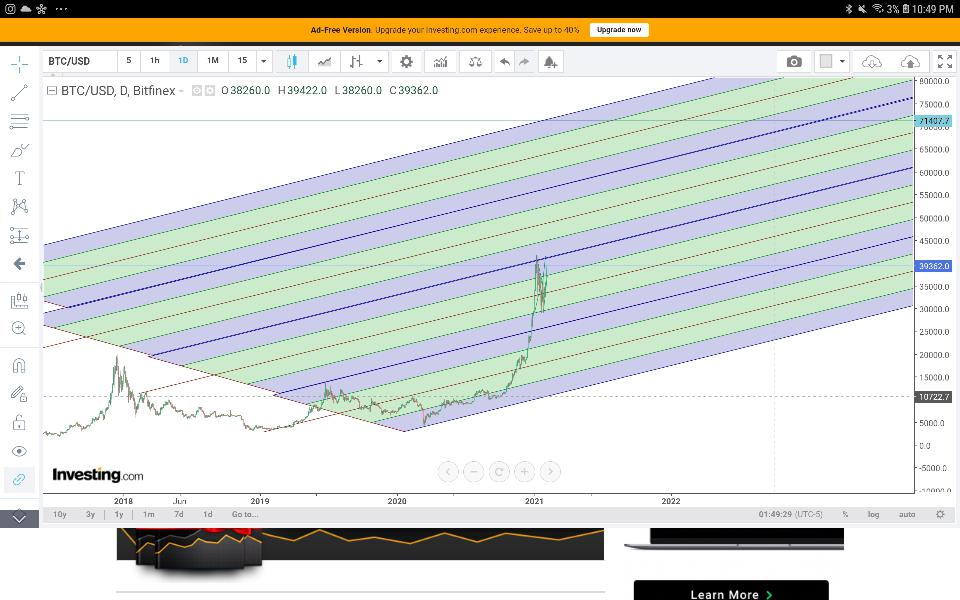Switch to the 1h timeframe
Image resolution: width=960 pixels, height=600 pixels.
pyautogui.click(x=155, y=61)
